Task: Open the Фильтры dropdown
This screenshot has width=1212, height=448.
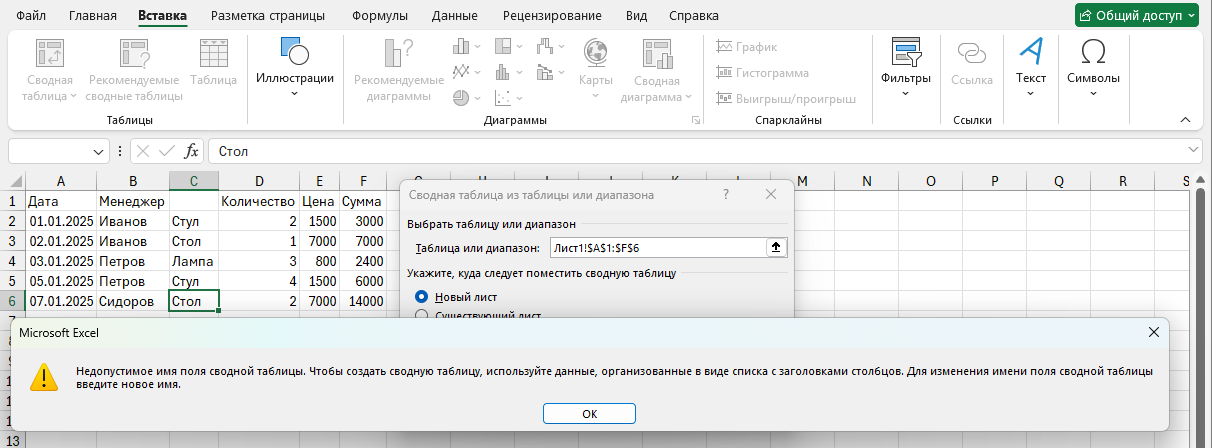Action: 906,68
